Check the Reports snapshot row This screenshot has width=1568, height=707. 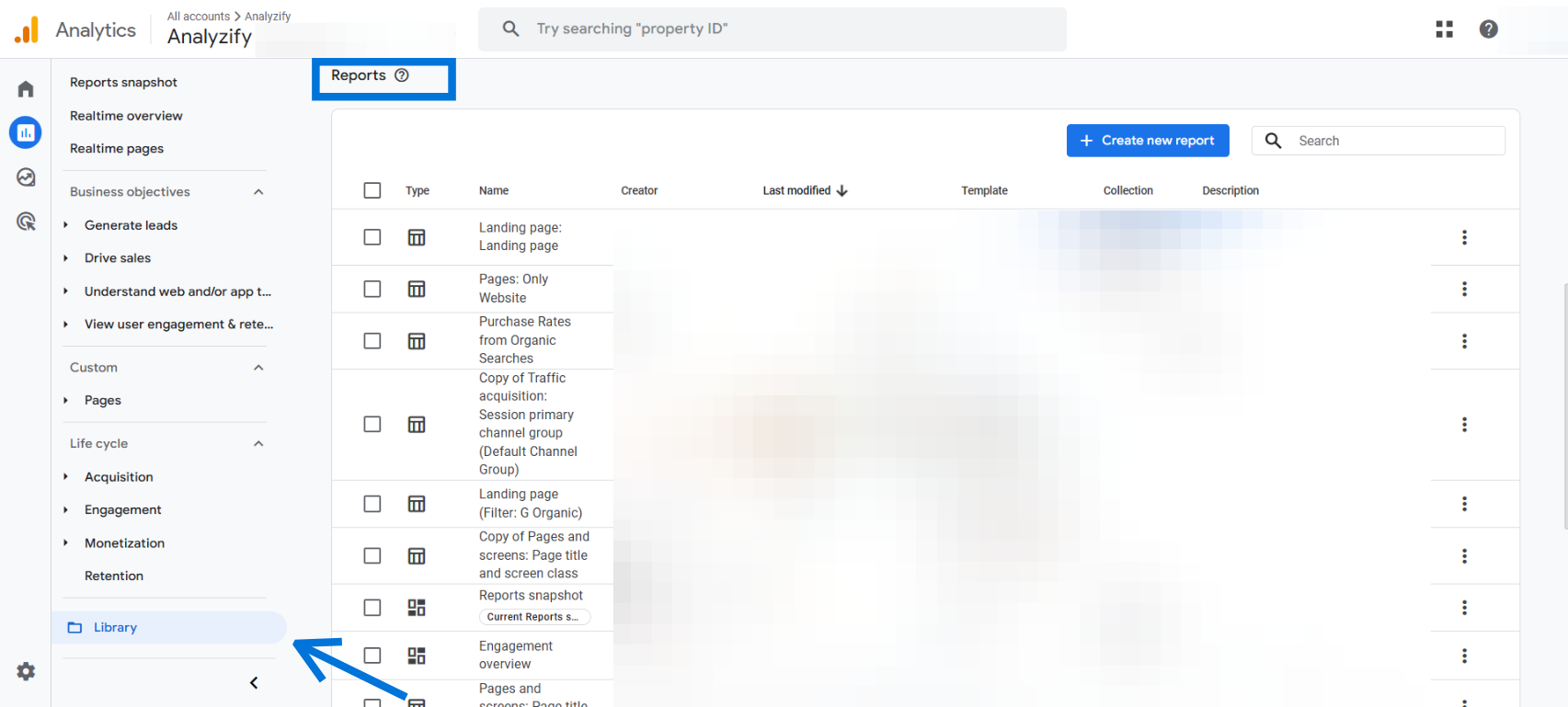pos(372,608)
